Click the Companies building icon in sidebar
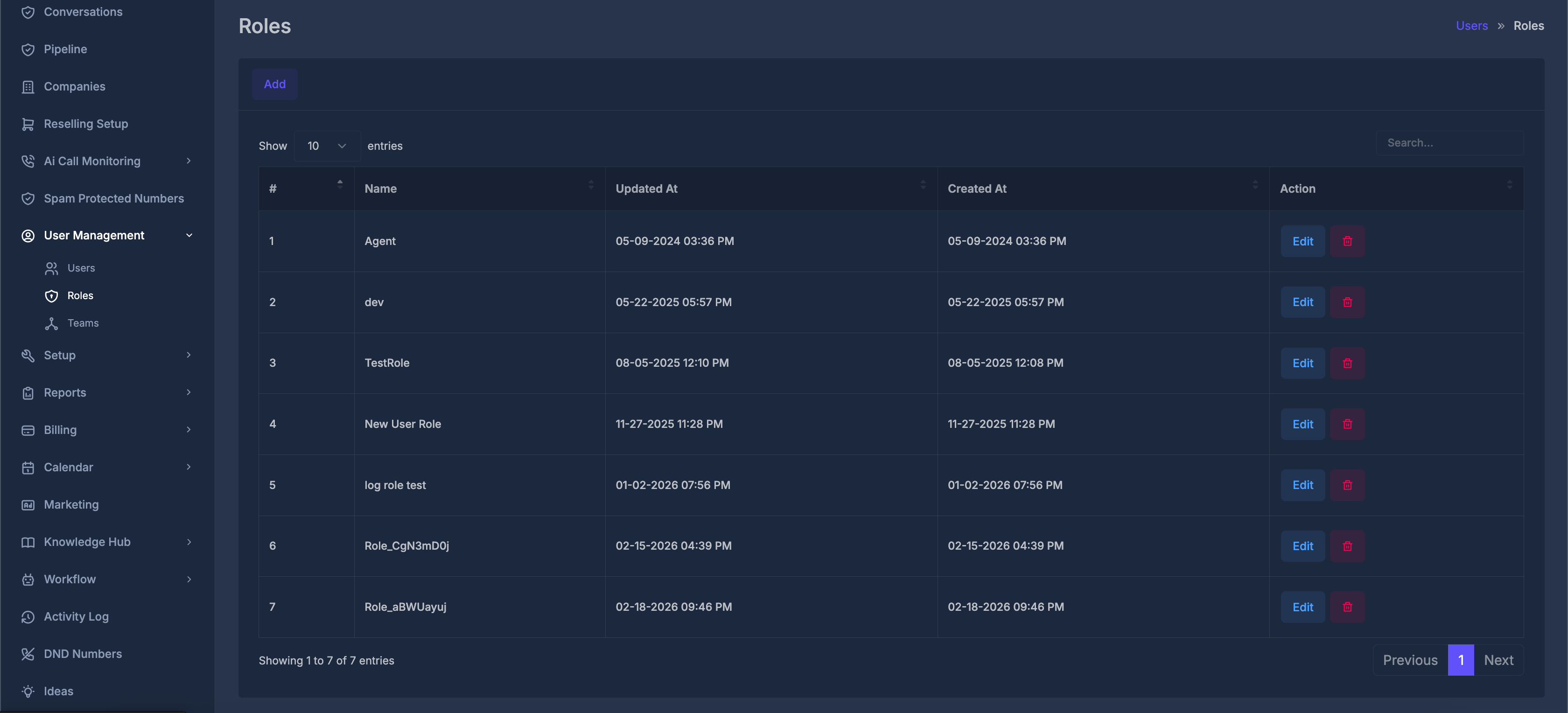Image resolution: width=1568 pixels, height=713 pixels. [x=28, y=86]
